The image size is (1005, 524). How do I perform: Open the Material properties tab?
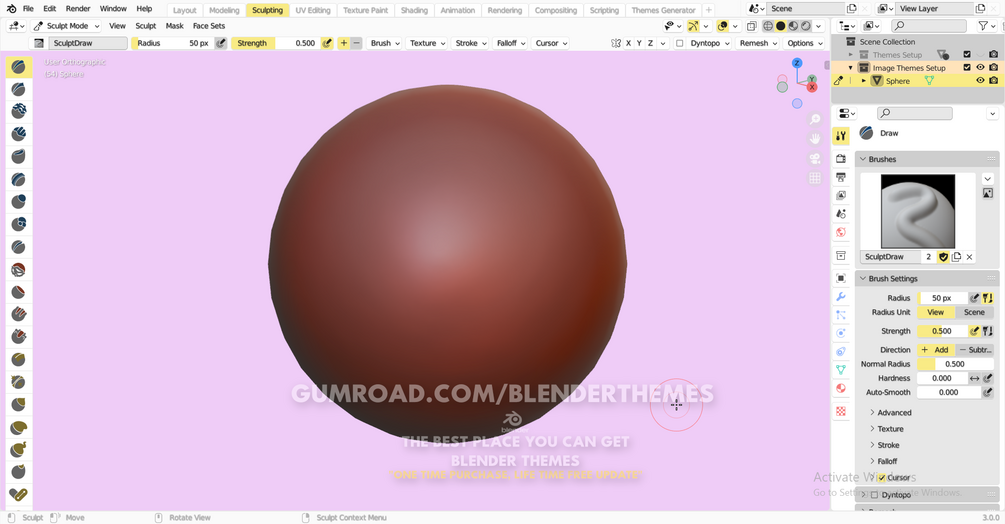(x=841, y=388)
